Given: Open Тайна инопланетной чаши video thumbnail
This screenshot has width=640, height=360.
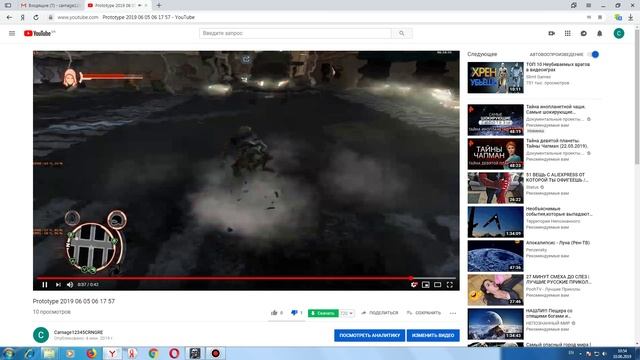Looking at the screenshot, I should point(495,120).
